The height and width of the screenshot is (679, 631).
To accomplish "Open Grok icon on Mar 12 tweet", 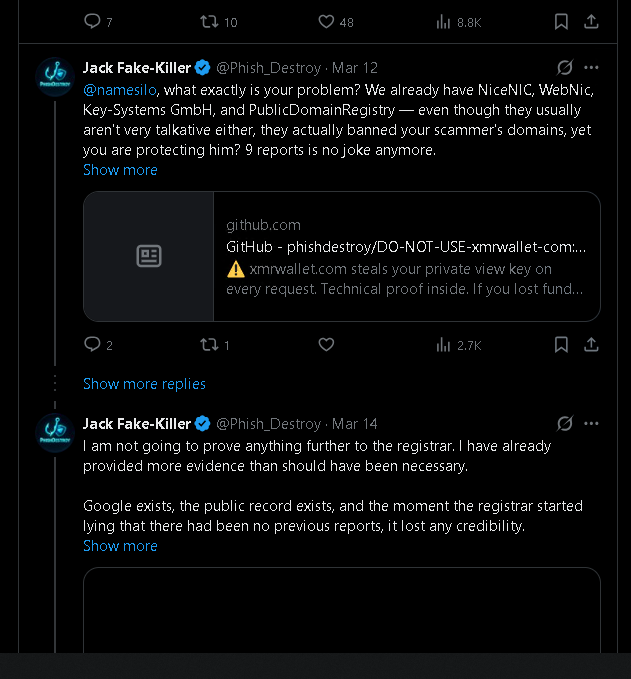I will point(565,68).
